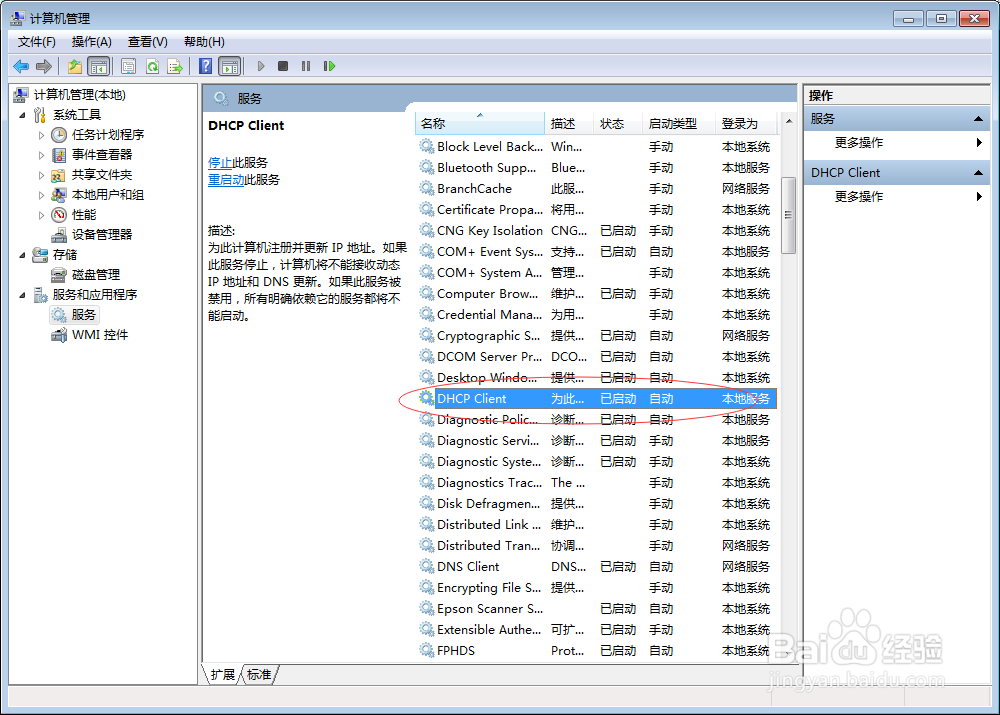
Task: Open the Help icon in the toolbar
Action: 206,66
